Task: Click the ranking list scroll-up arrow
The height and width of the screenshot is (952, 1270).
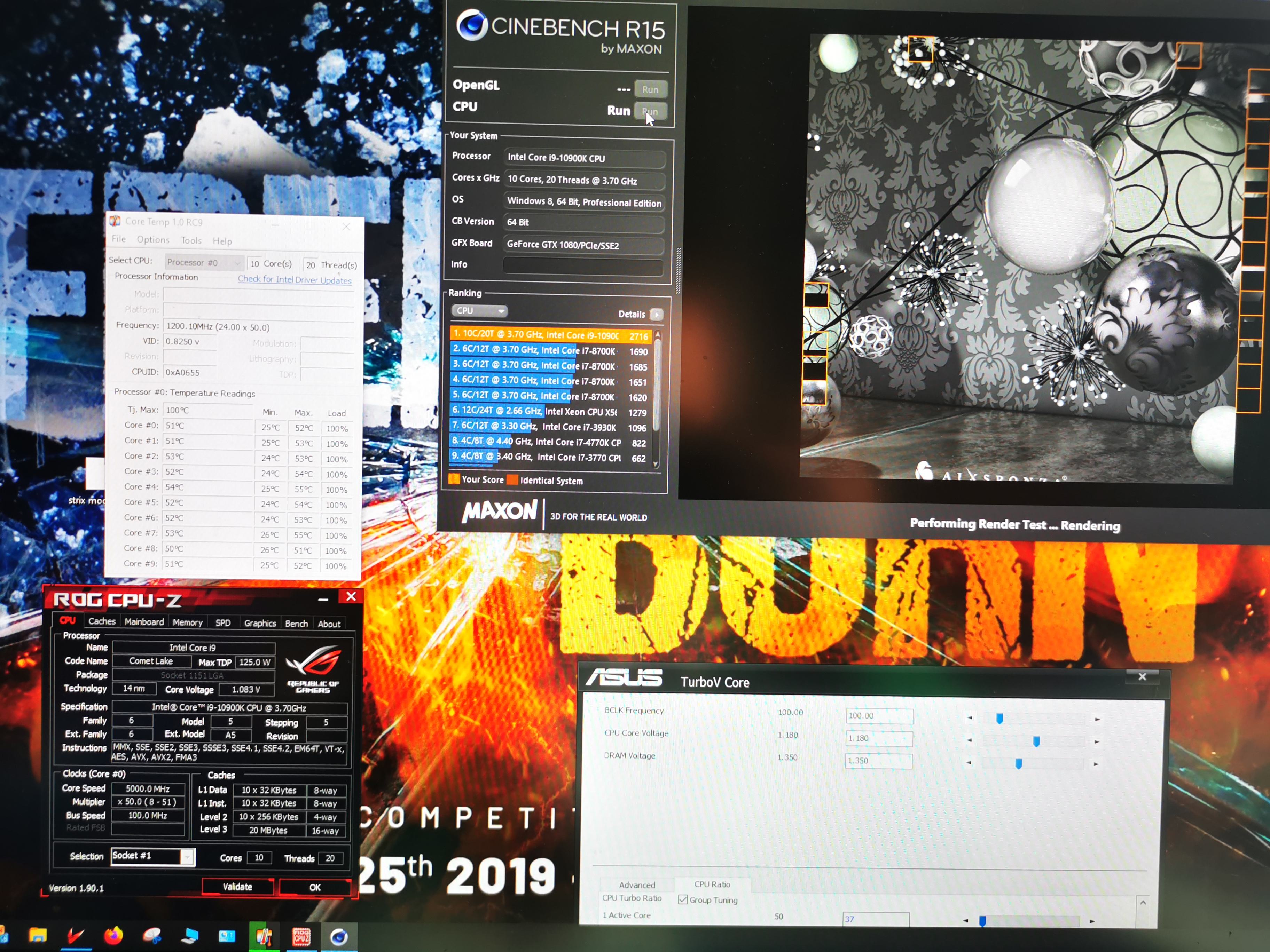Action: tap(657, 334)
